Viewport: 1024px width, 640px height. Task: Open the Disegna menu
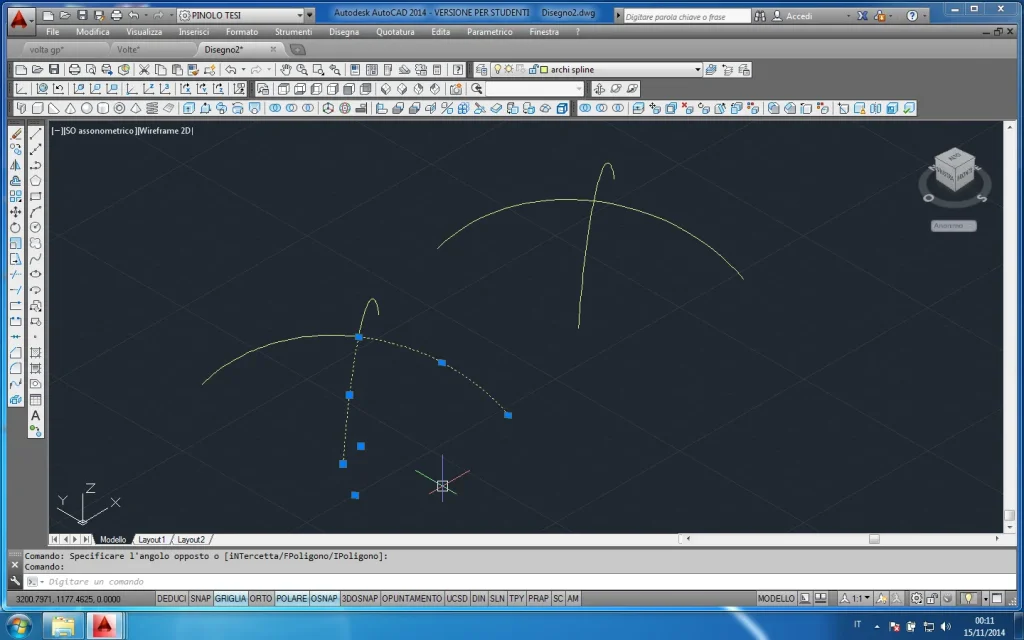(343, 32)
